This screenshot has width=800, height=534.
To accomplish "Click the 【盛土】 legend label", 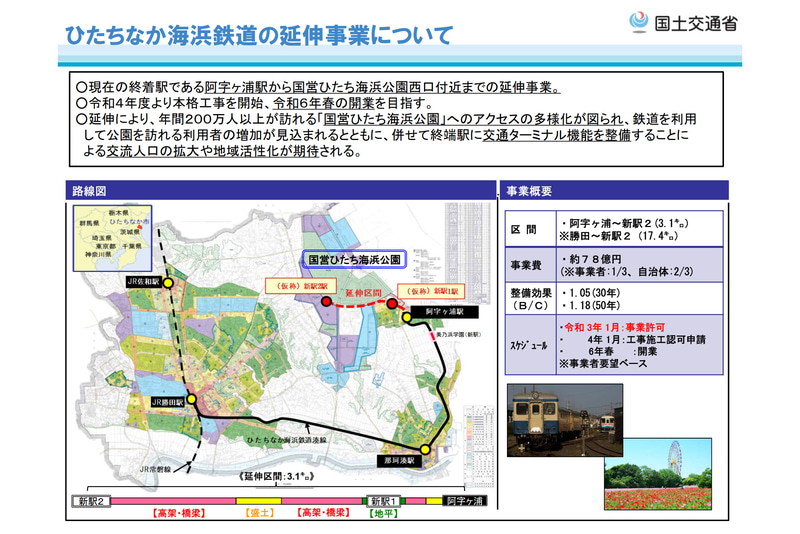I will coord(260,513).
